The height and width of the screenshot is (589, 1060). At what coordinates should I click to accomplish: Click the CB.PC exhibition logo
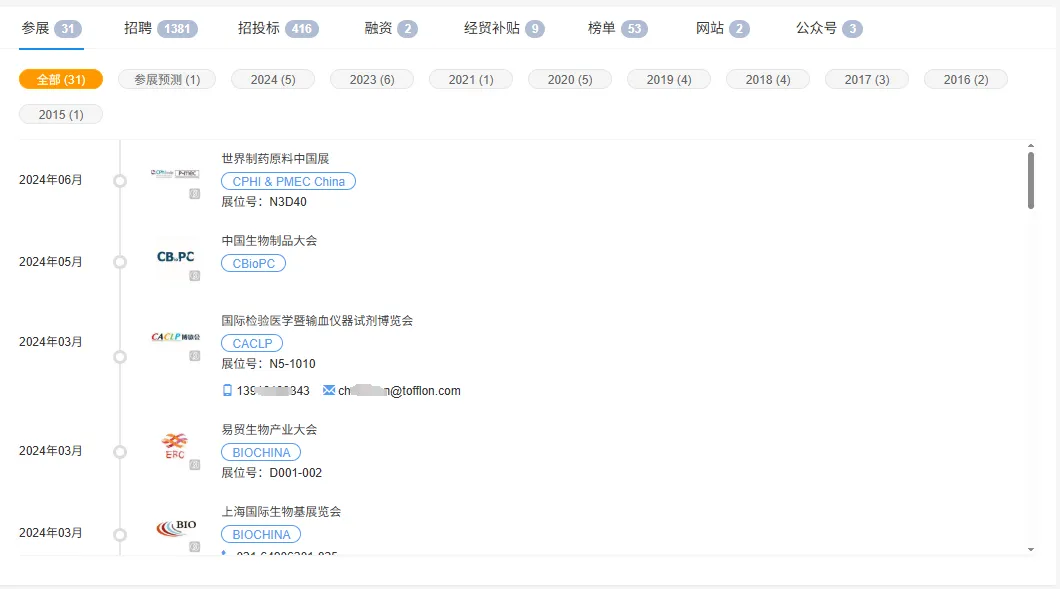click(175, 257)
